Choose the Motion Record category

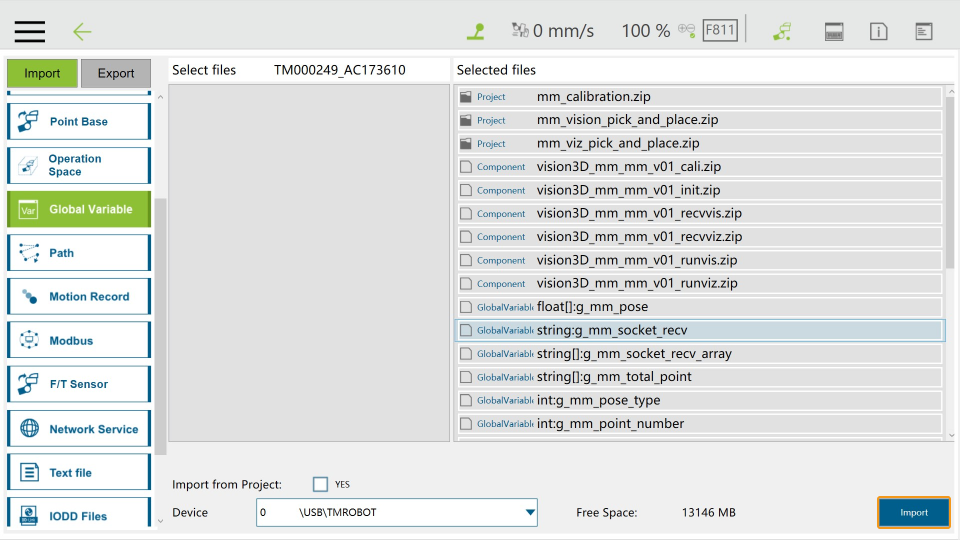(78, 297)
